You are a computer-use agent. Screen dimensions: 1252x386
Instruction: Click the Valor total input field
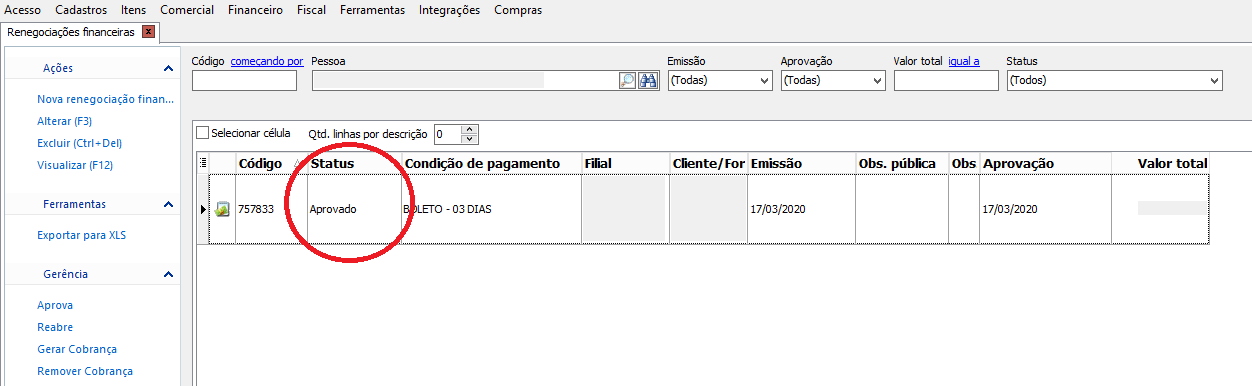[946, 81]
